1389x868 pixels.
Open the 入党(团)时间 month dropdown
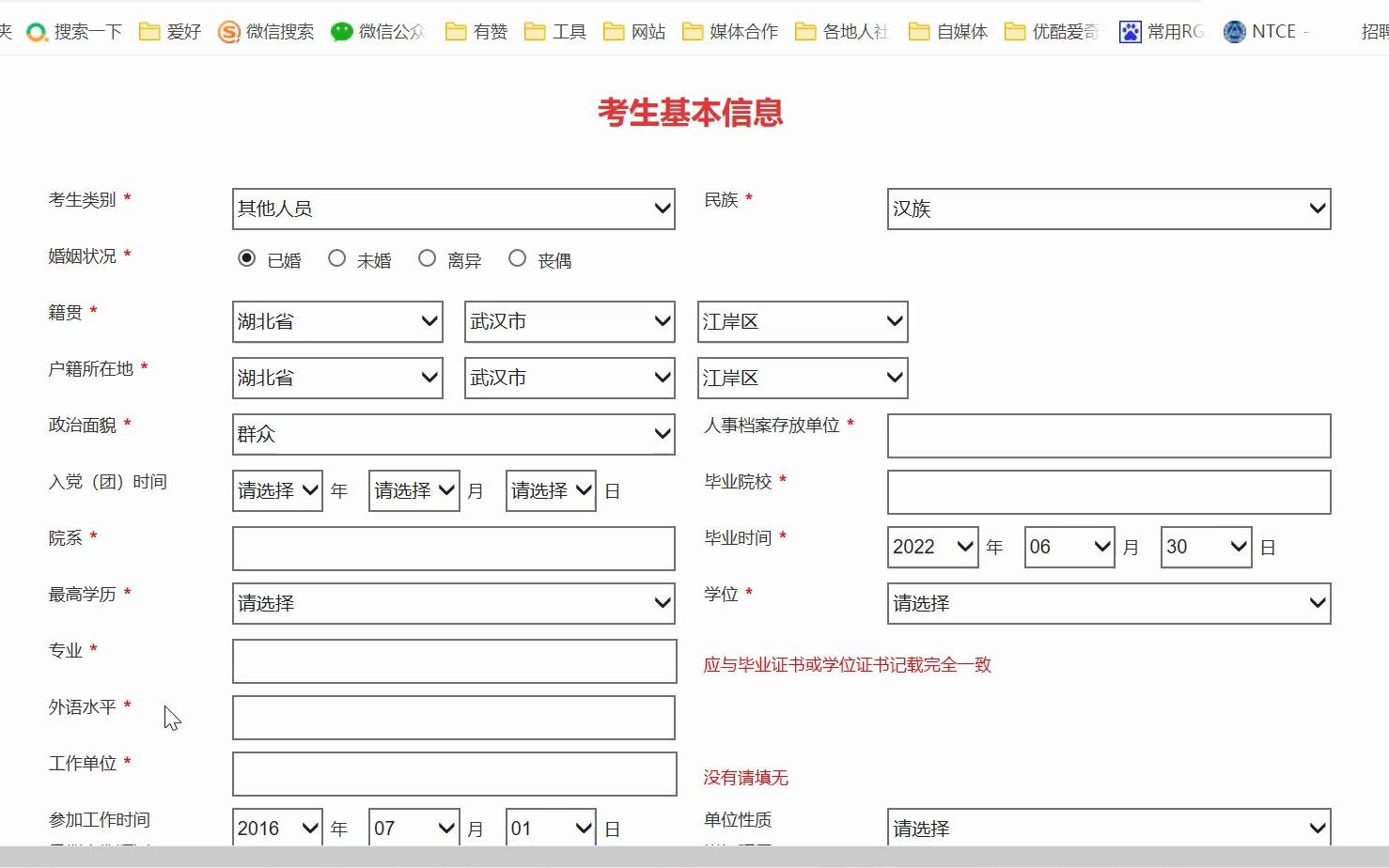point(414,490)
